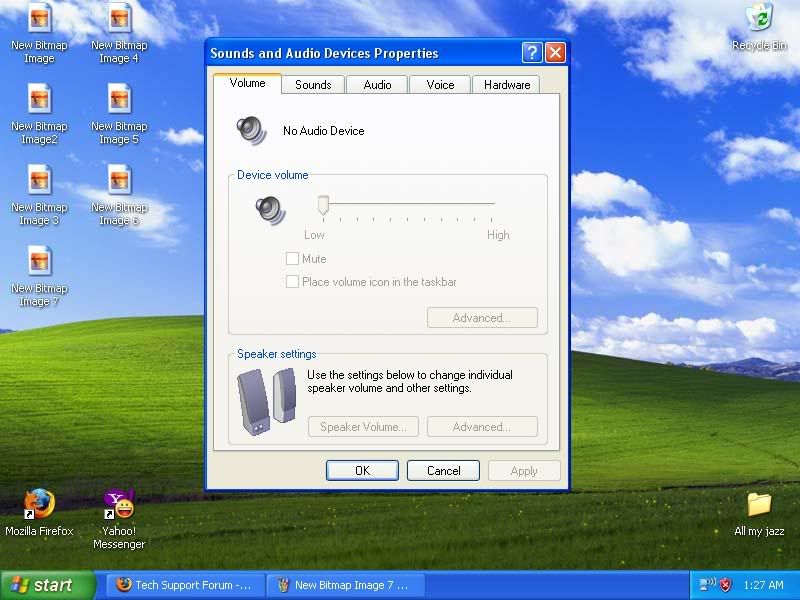Select New Bitmap Image 6 desktop icon
The image size is (800, 600).
point(119,195)
